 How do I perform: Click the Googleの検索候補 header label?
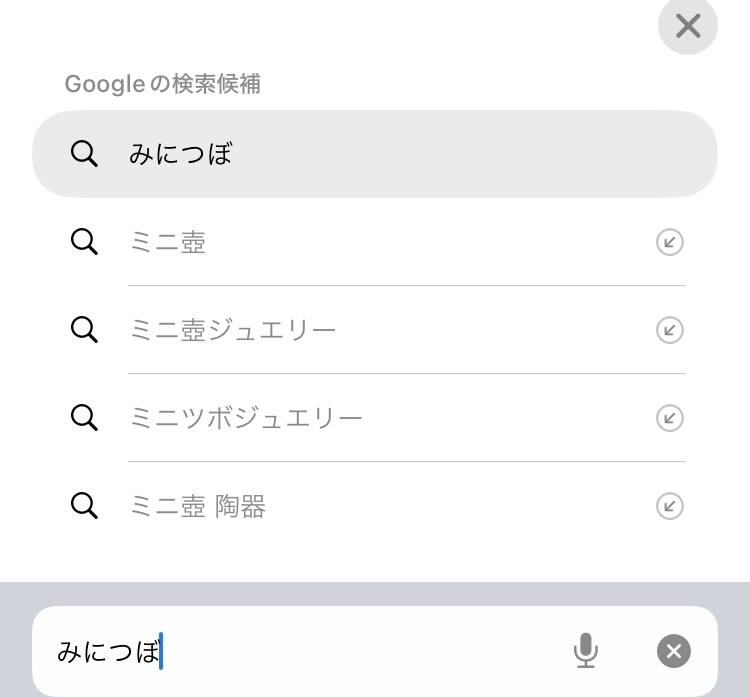163,84
